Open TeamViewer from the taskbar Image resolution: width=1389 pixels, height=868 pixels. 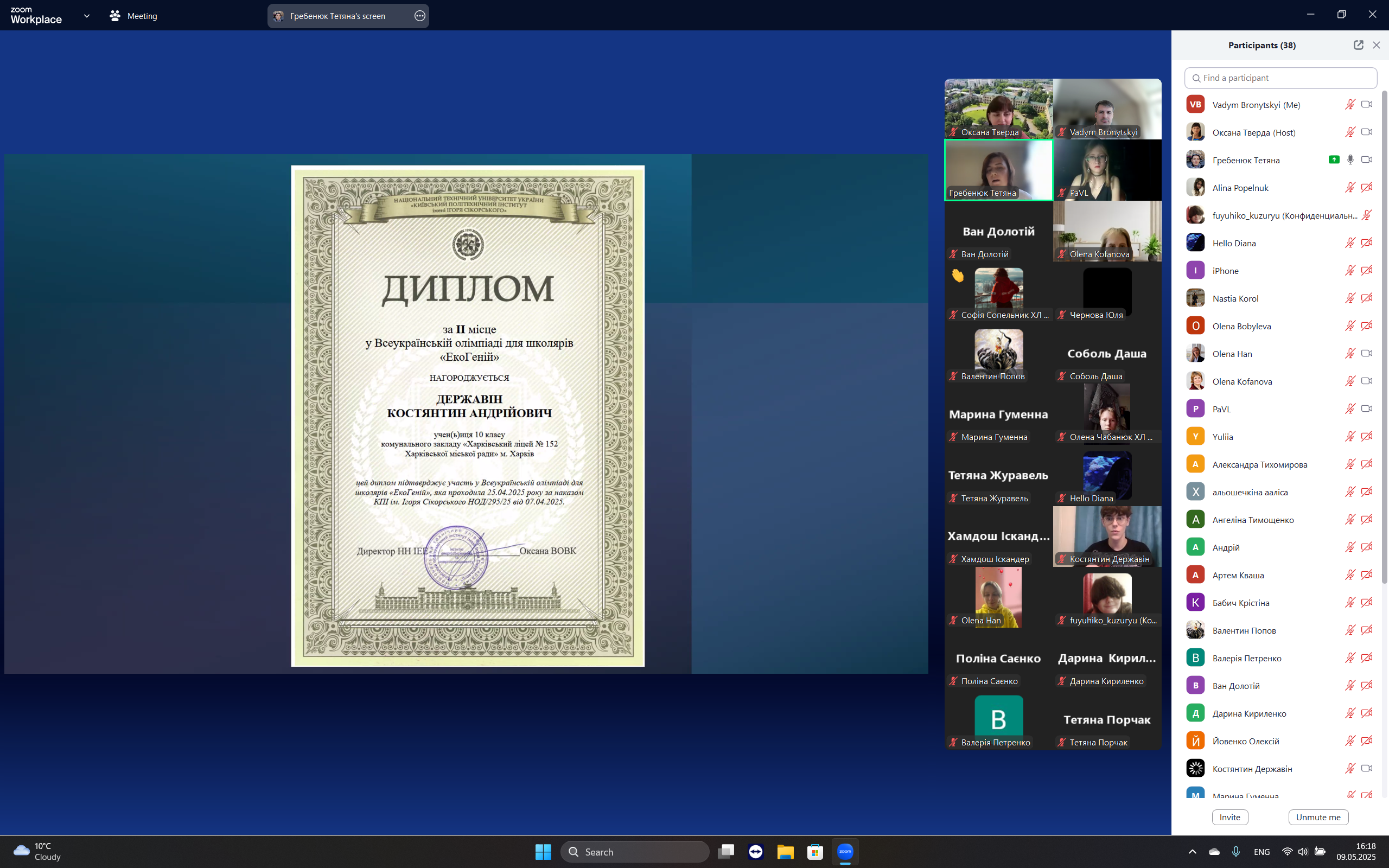point(756,851)
